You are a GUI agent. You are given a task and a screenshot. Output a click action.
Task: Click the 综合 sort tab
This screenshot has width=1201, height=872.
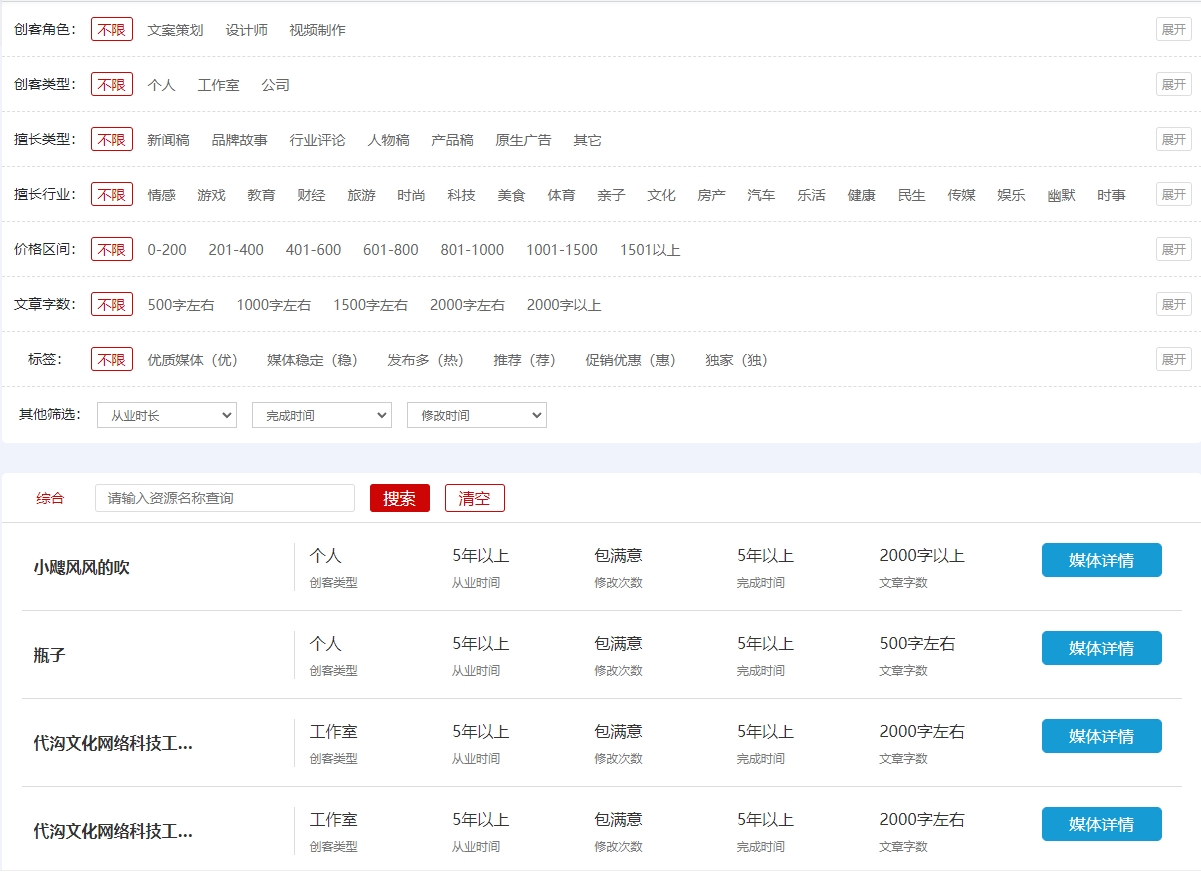[50, 498]
